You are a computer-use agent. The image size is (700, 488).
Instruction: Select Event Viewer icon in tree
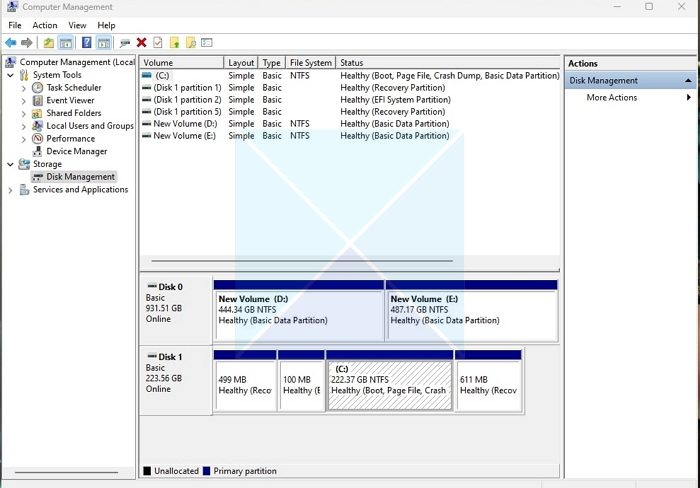tap(38, 100)
